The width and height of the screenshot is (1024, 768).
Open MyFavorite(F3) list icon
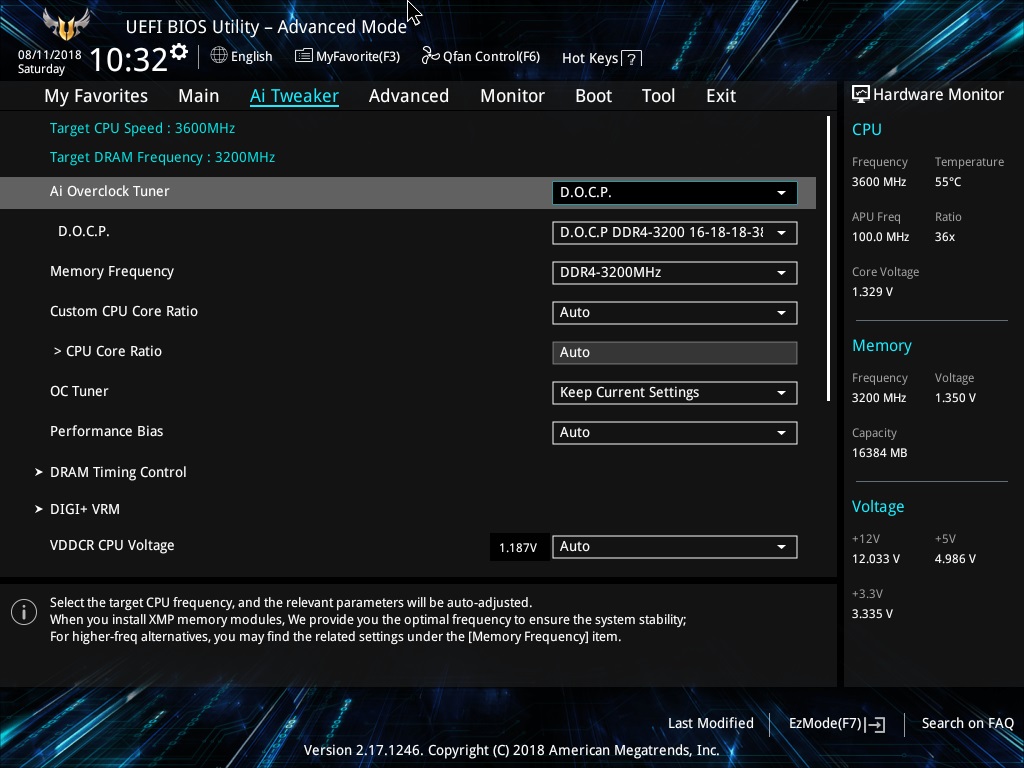[x=303, y=56]
